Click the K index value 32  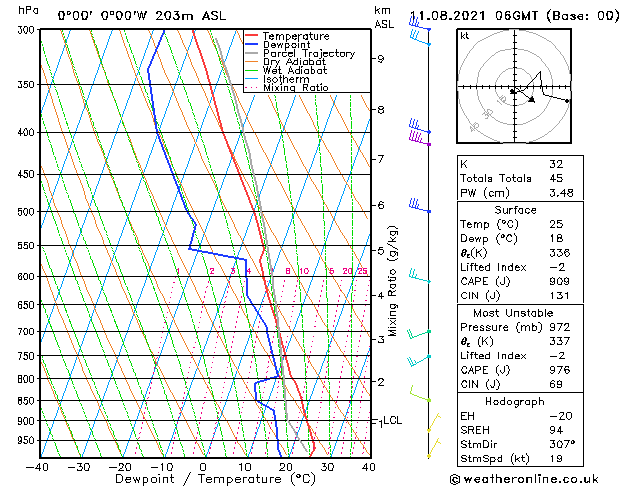pos(556,164)
